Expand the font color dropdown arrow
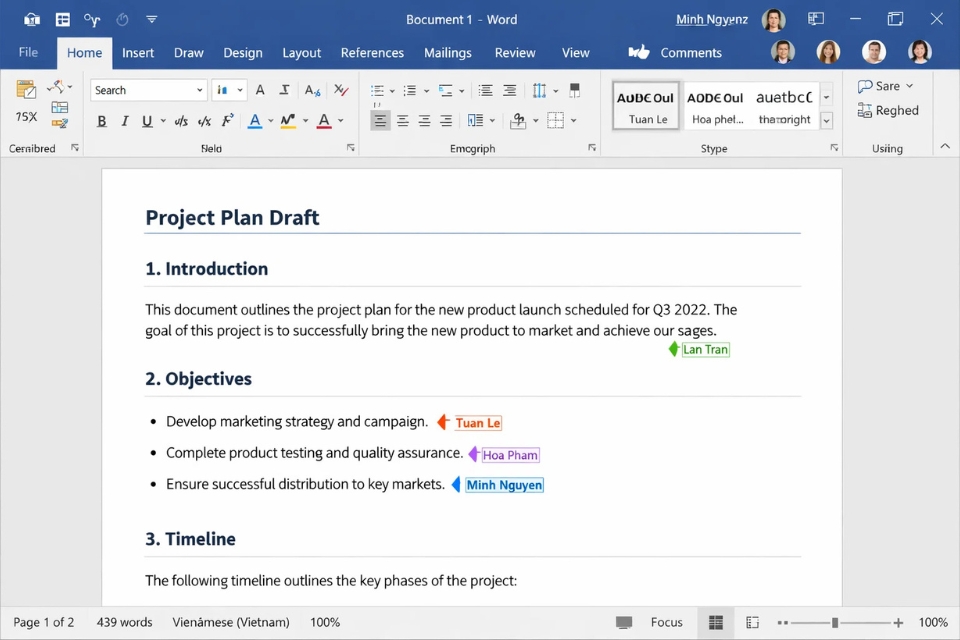960x640 pixels. 338,121
